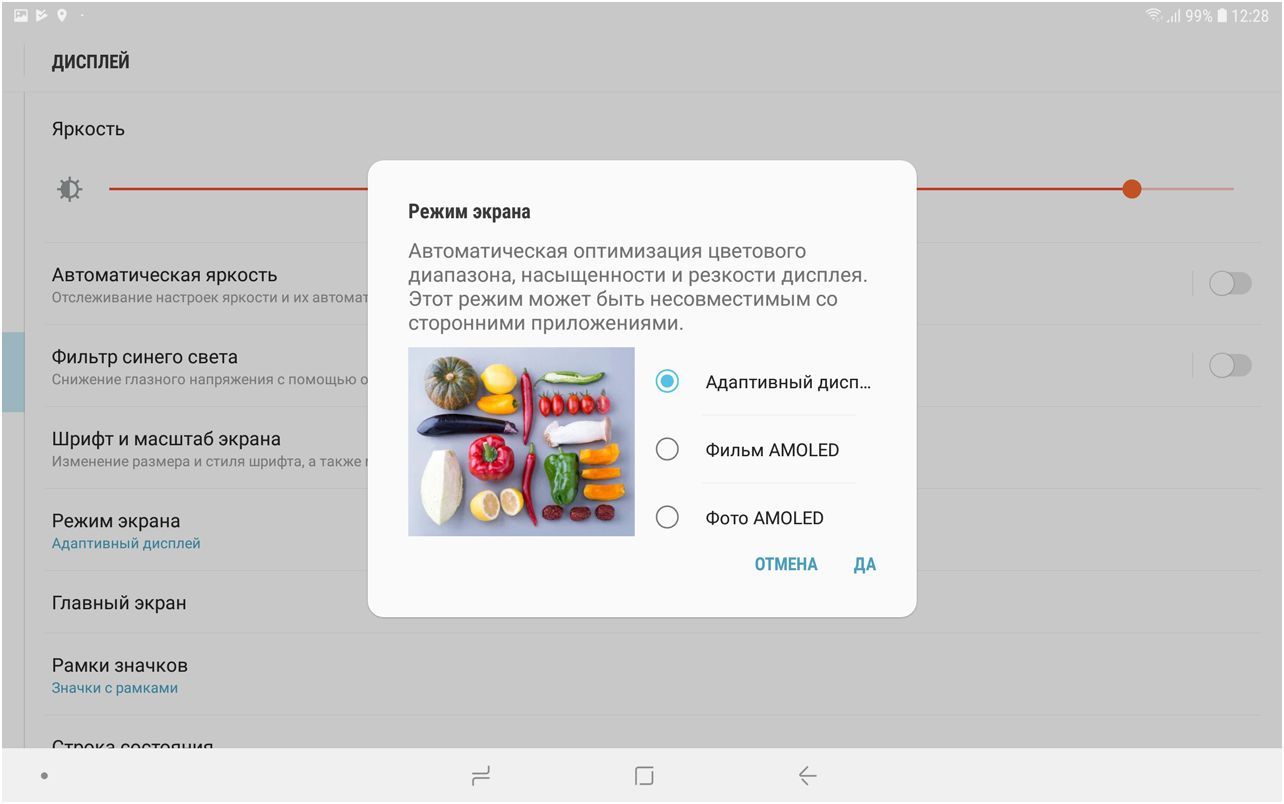The width and height of the screenshot is (1284, 804).
Task: Dismiss the dialog with ОТМЕНА
Action: pos(786,564)
